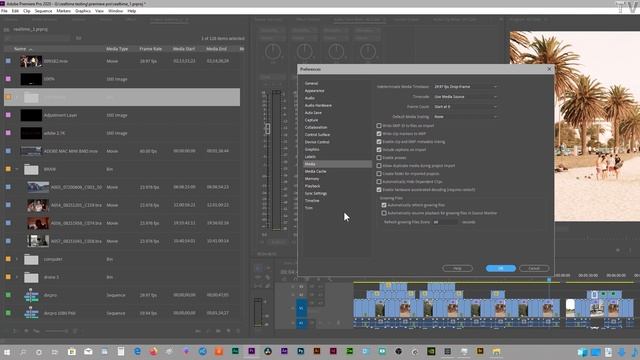Click the BRAW bin folder icon
The image size is (640, 360).
coord(31,169)
